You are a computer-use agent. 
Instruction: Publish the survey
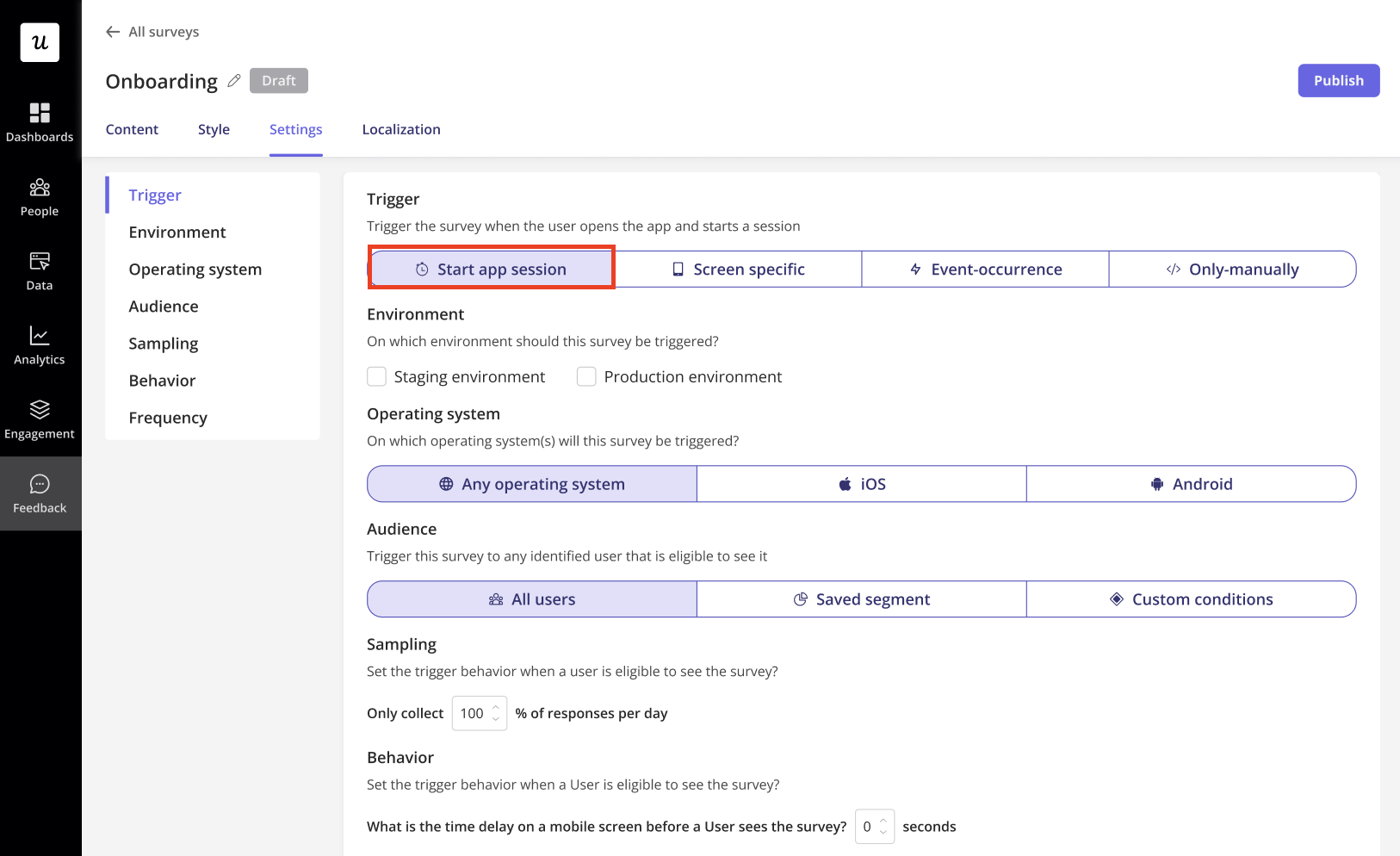click(x=1339, y=80)
